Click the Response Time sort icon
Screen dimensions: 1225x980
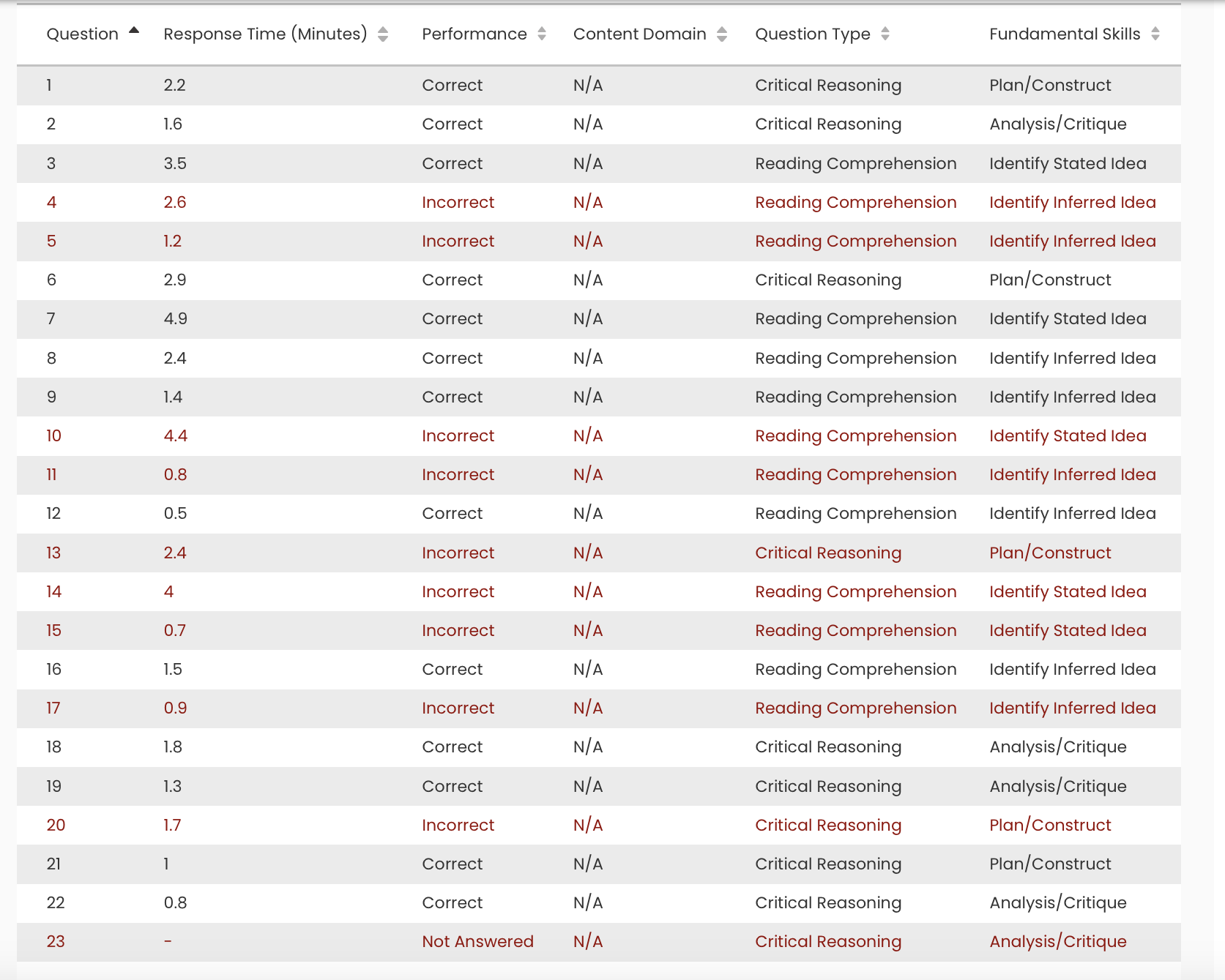tap(383, 34)
